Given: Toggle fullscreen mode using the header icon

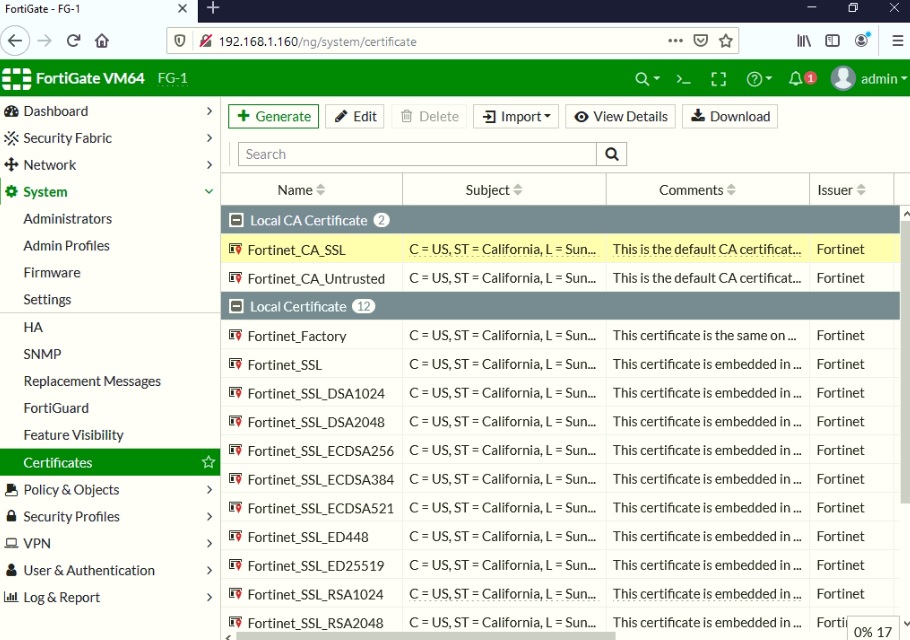Looking at the screenshot, I should (x=718, y=78).
